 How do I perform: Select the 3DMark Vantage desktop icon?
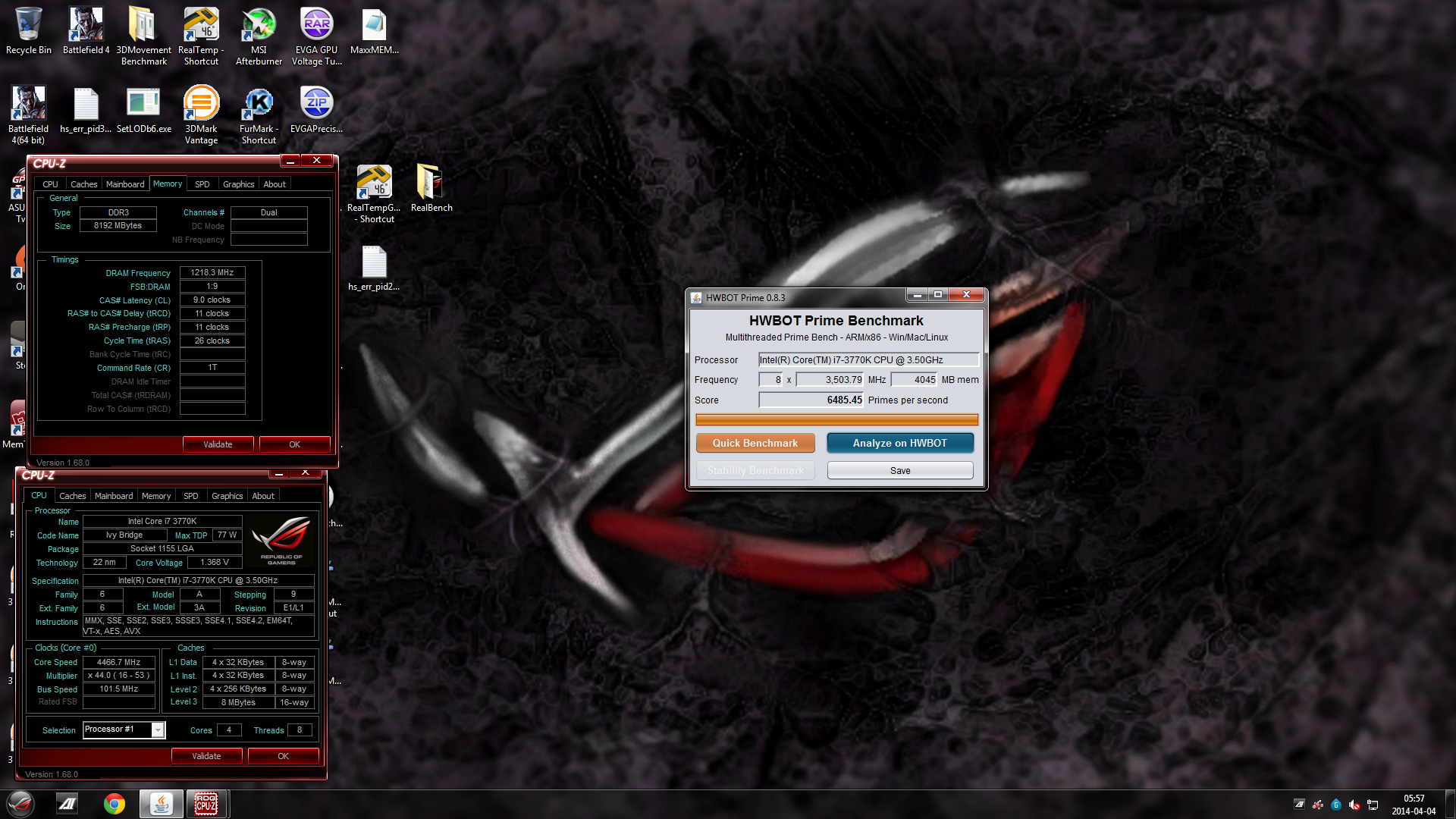pos(201,115)
